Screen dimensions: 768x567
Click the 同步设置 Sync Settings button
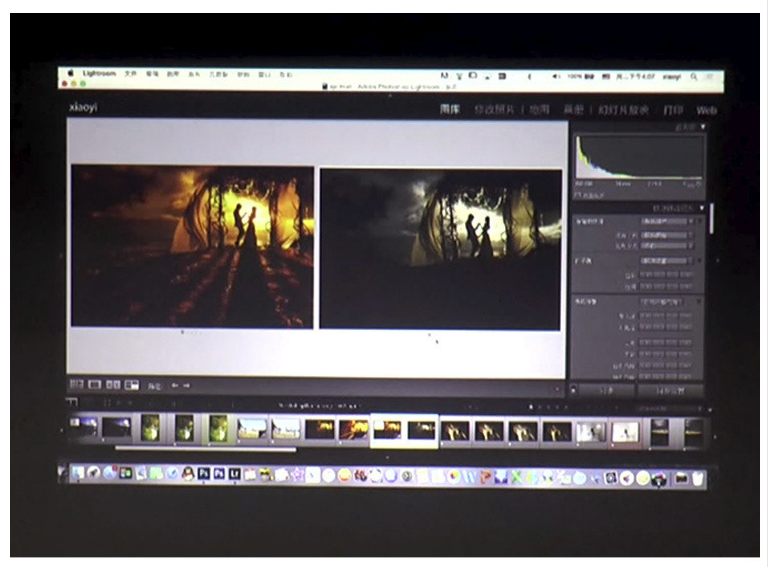pos(671,391)
